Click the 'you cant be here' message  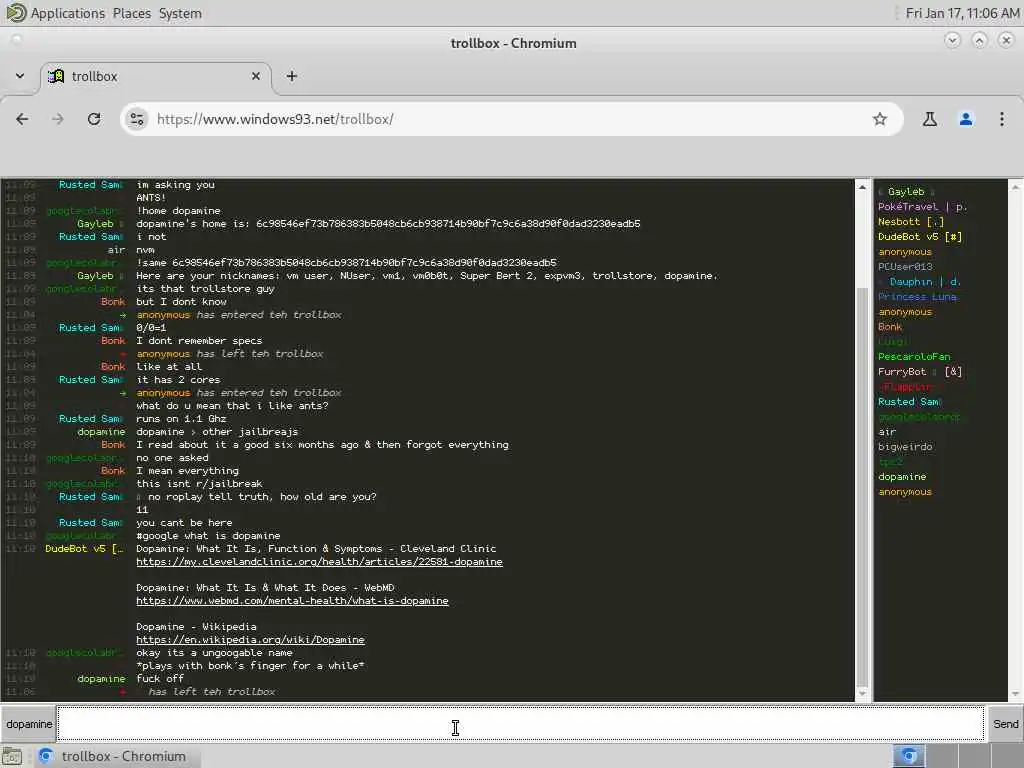tap(184, 522)
